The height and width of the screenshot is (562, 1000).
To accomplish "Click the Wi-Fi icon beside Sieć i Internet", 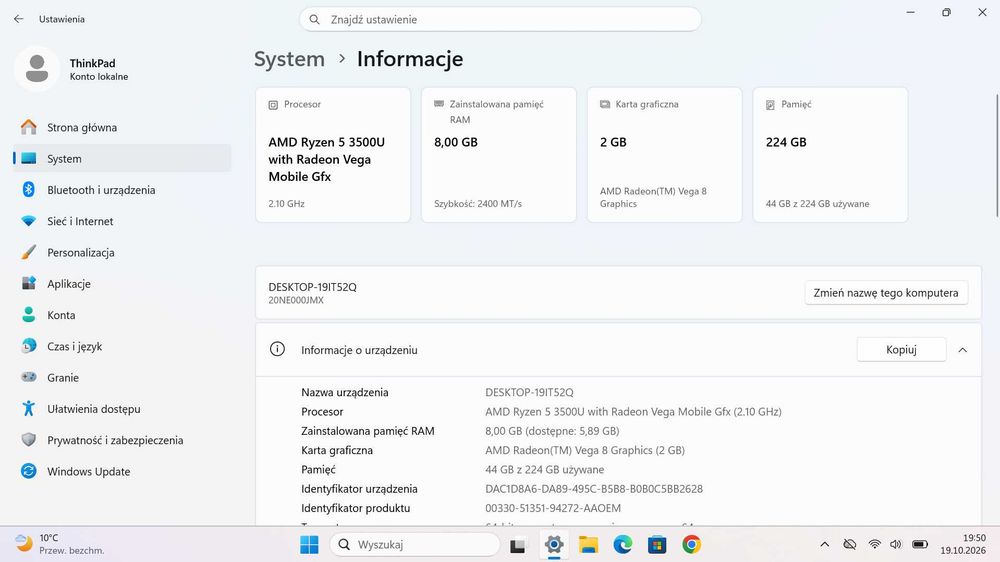I will pyautogui.click(x=29, y=221).
